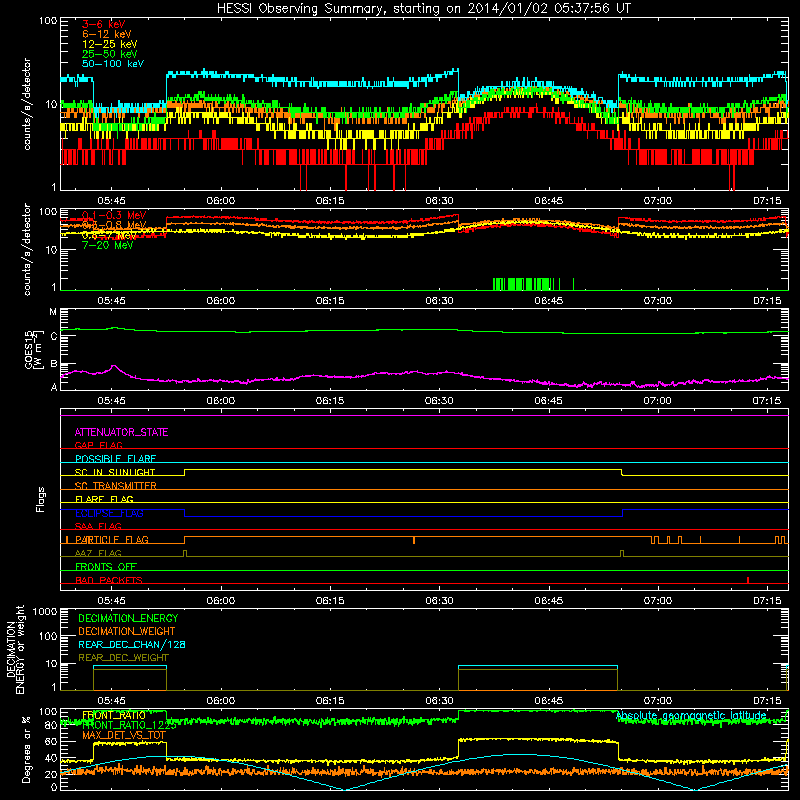Click the M class tick on GOES axis
Viewport: 800px width, 800px height.
(x=53, y=312)
